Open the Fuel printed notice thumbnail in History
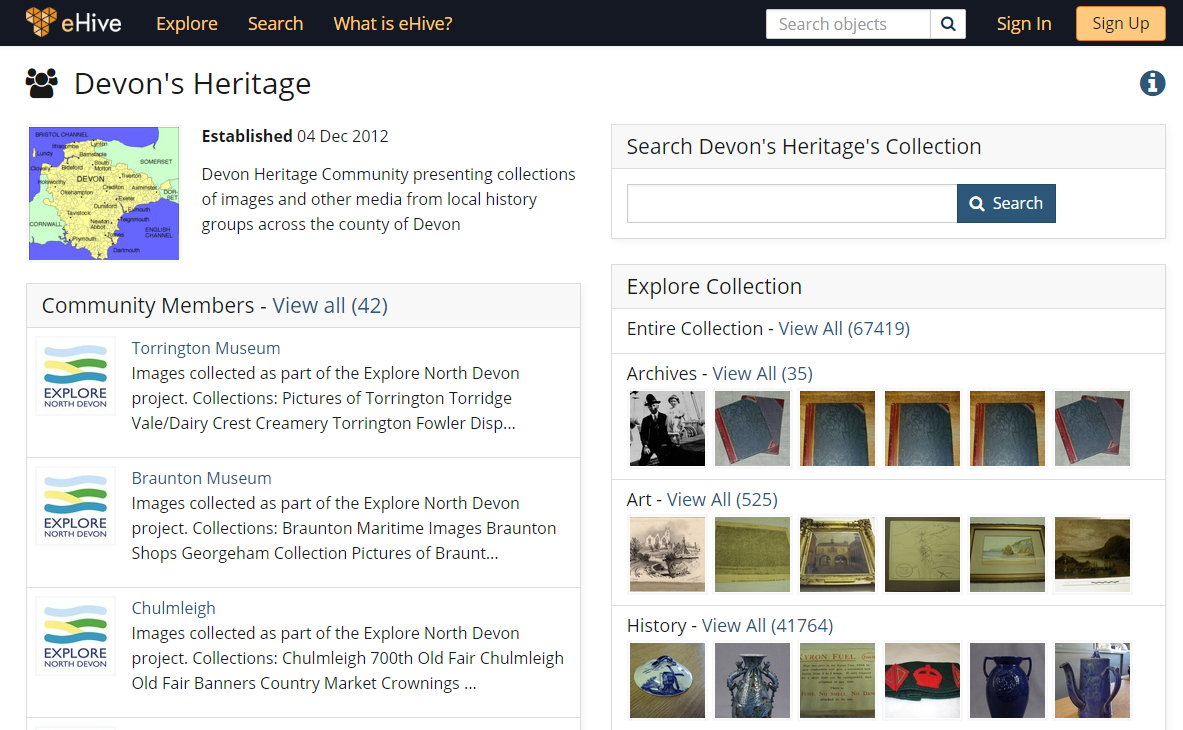The height and width of the screenshot is (730, 1183). click(837, 680)
